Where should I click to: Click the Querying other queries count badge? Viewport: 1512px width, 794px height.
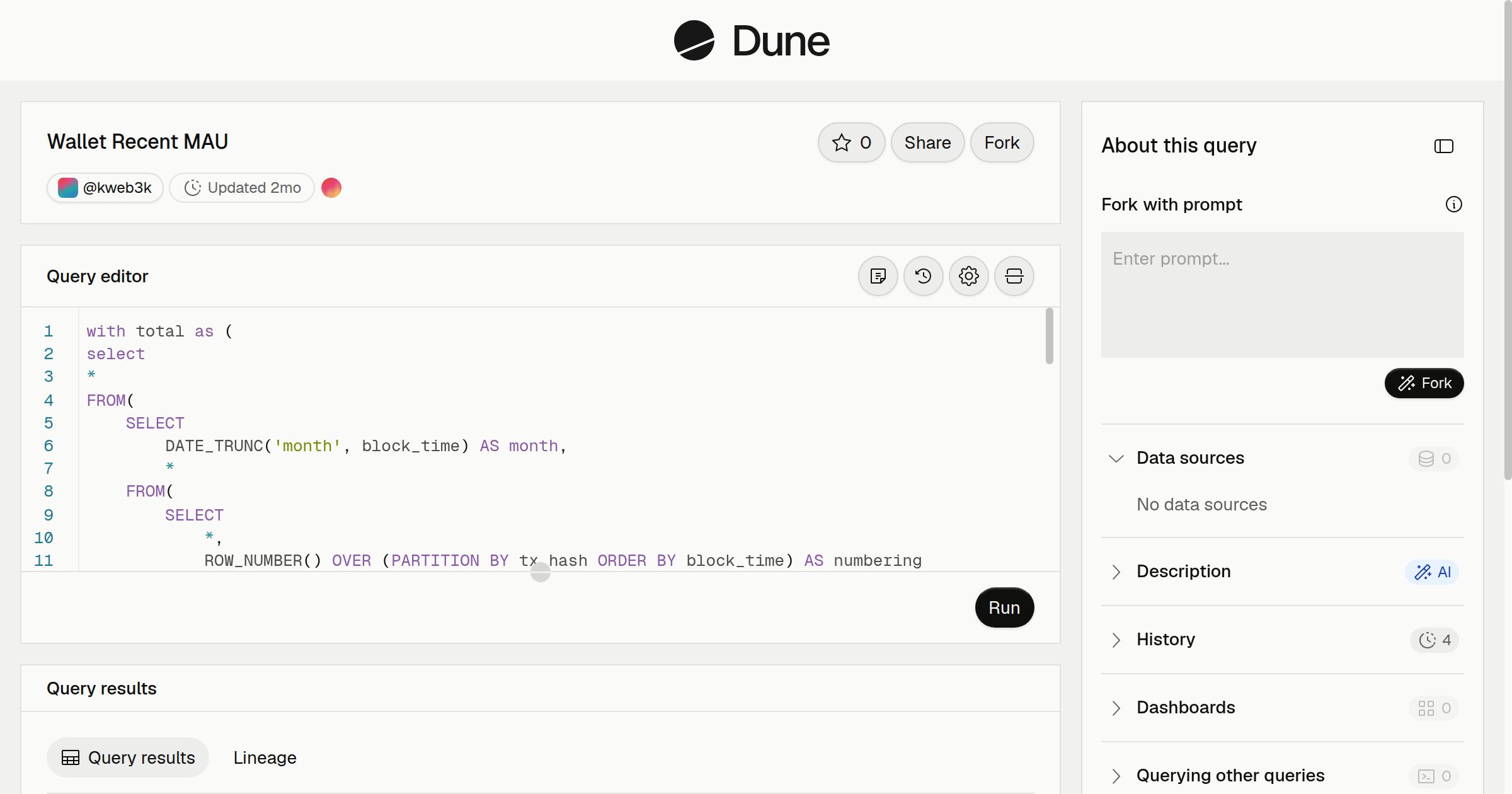tap(1435, 776)
